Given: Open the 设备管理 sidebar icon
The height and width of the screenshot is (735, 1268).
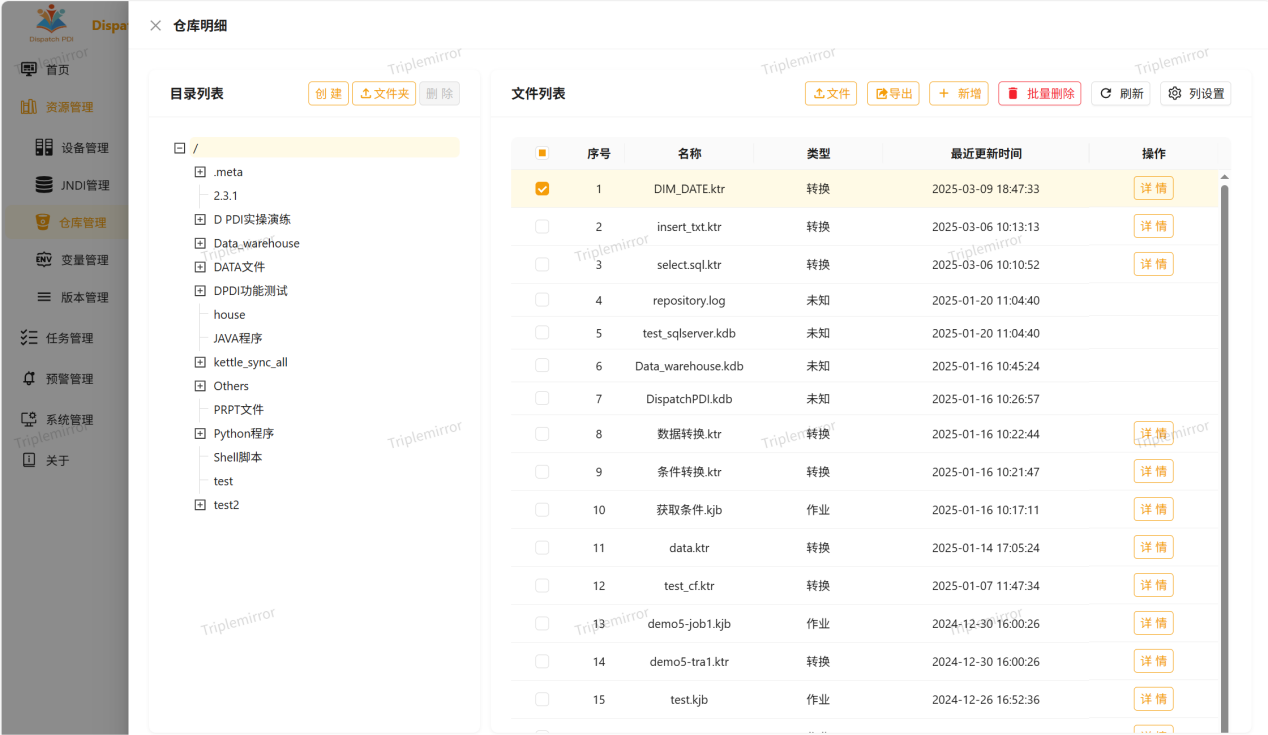Looking at the screenshot, I should point(44,148).
